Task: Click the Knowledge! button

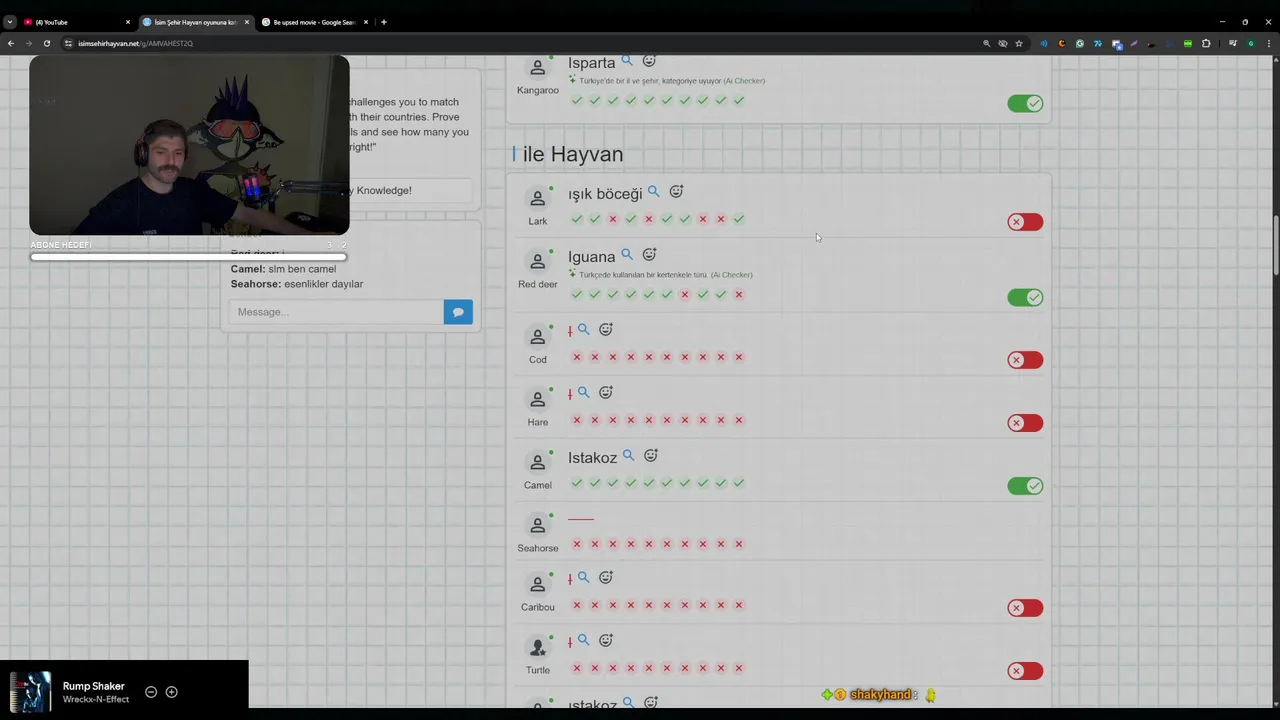Action: pos(410,190)
